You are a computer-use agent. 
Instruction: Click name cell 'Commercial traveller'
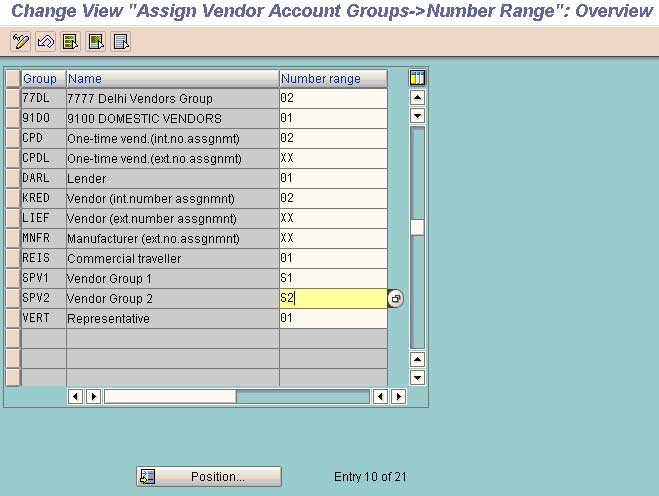172,259
